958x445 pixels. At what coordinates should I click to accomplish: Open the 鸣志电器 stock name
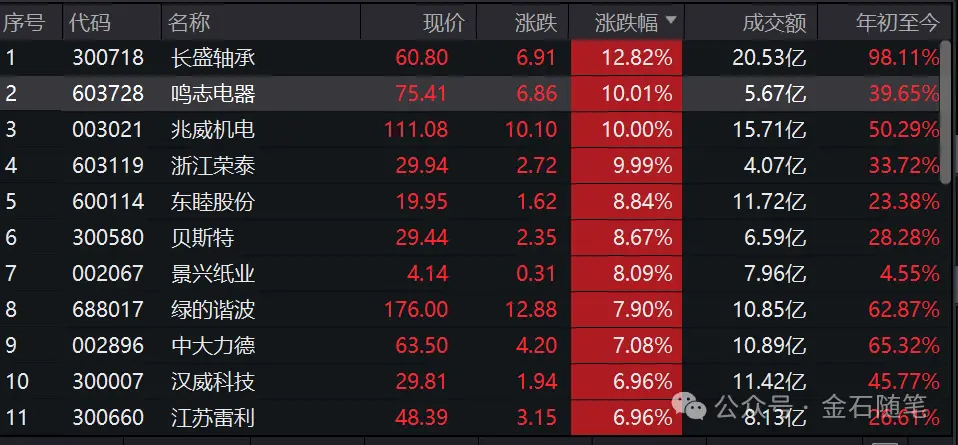point(213,94)
